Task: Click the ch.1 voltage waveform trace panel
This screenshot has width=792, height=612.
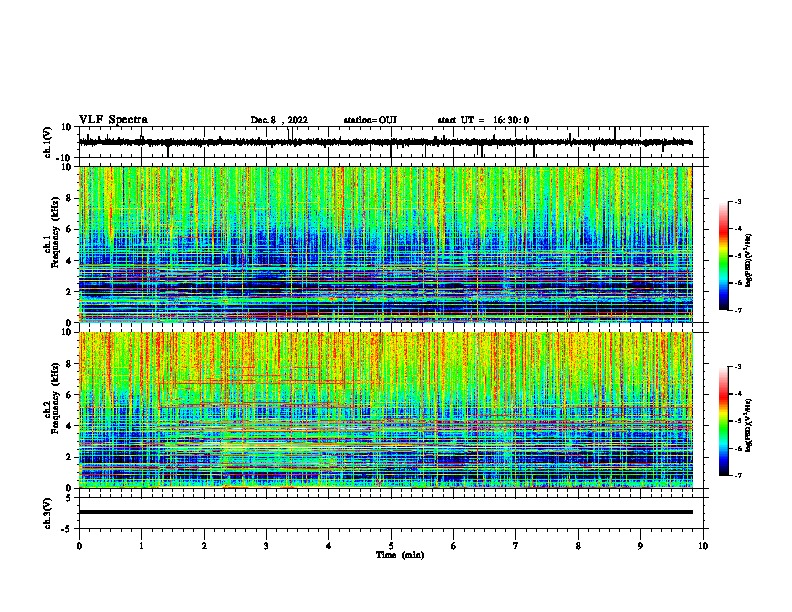Action: point(391,142)
